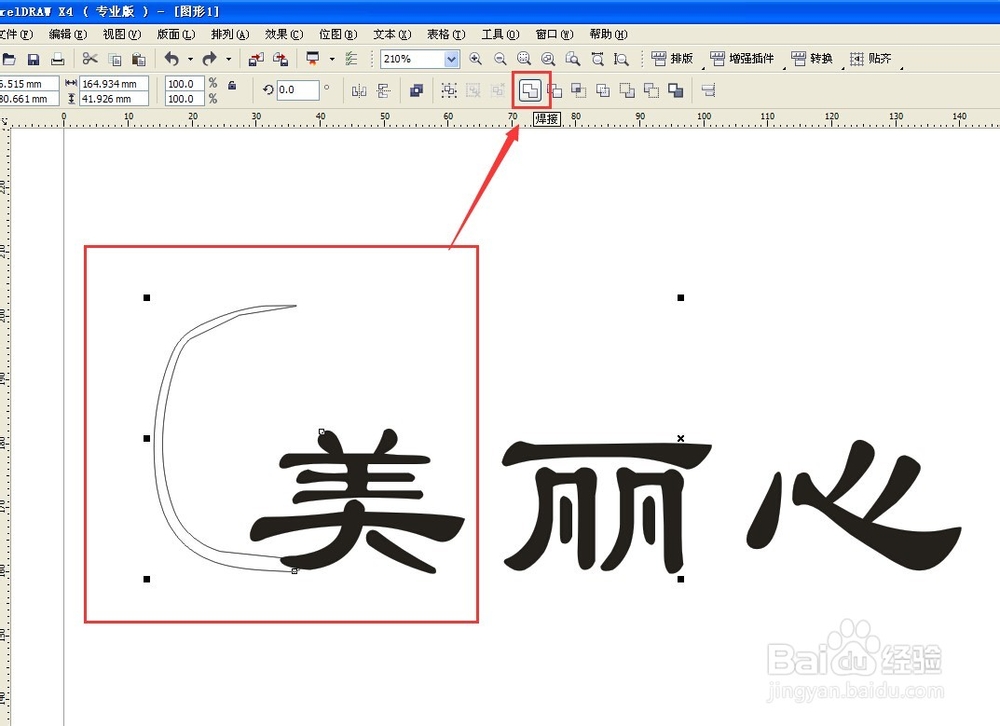This screenshot has width=1000, height=726.
Task: Zoom to selected objects icon
Action: (x=524, y=59)
